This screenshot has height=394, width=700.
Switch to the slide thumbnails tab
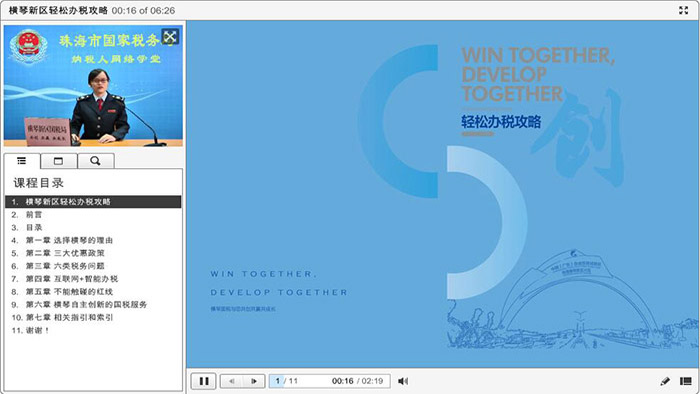(x=58, y=161)
